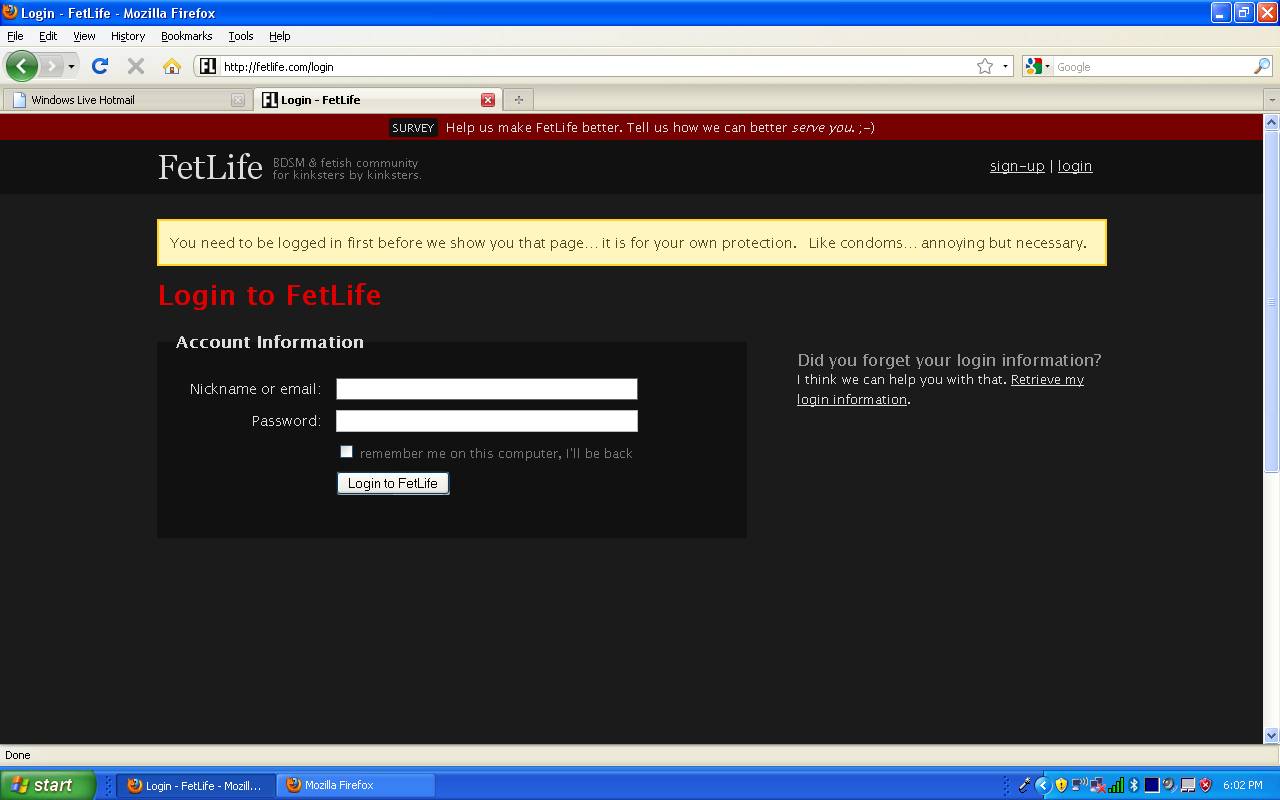Click the dark blue square tray icon

(1152, 785)
